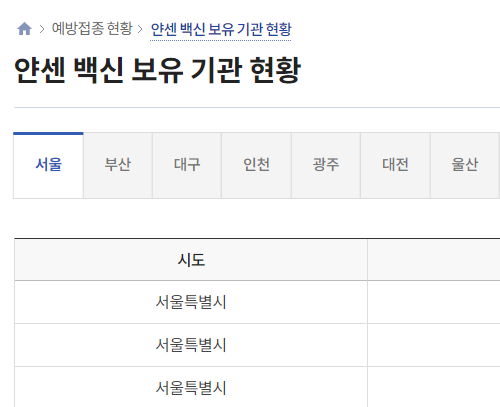
Task: Click the page heading 얀센 백신 보유 기관 현황
Action: [158, 70]
